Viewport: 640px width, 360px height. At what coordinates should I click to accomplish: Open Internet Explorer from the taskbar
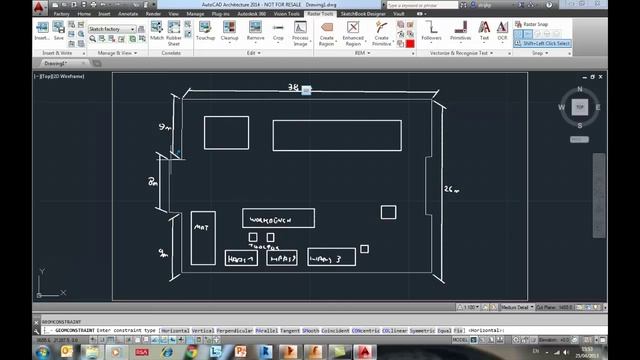(167, 352)
